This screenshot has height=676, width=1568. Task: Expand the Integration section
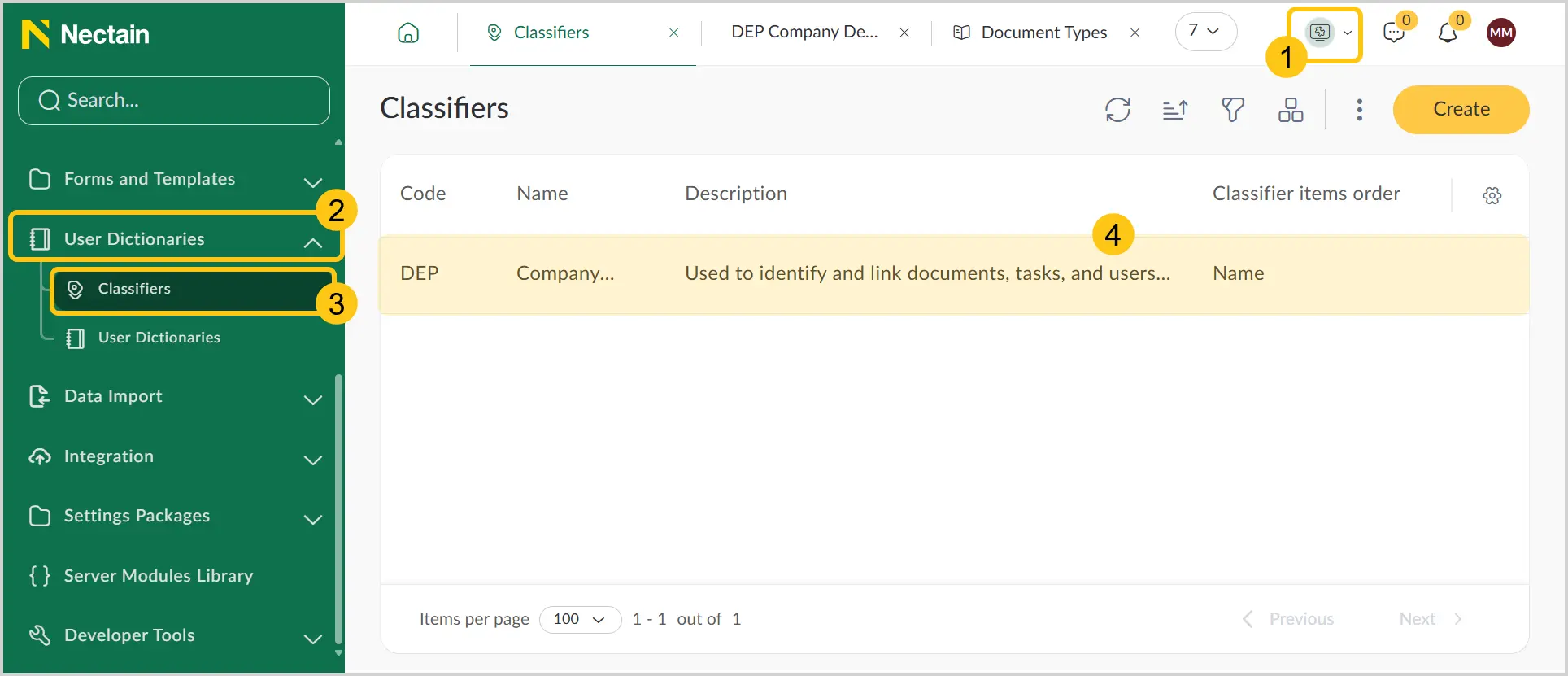click(313, 460)
